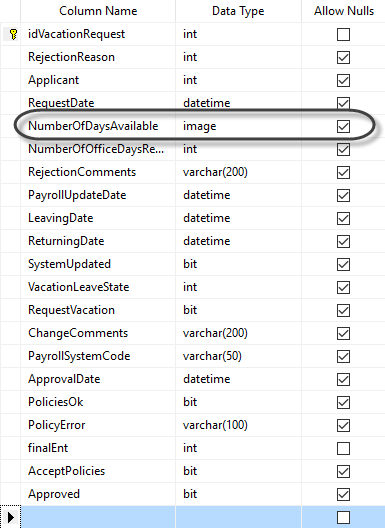Uncheck Allow Nulls for PayrollSystemCode
Image resolution: width=385 pixels, height=528 pixels.
(x=343, y=356)
